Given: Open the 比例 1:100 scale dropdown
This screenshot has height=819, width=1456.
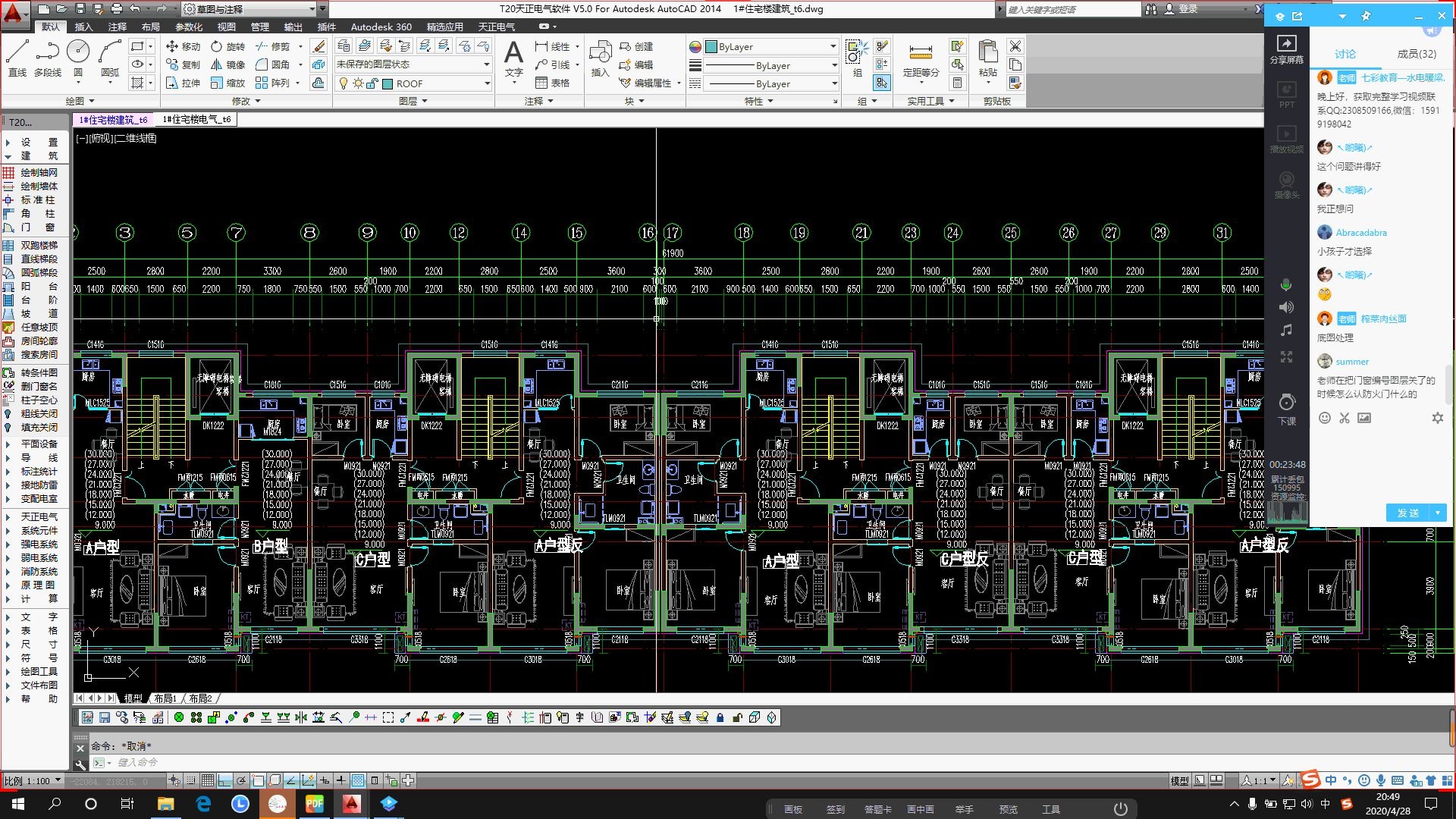Looking at the screenshot, I should [33, 780].
